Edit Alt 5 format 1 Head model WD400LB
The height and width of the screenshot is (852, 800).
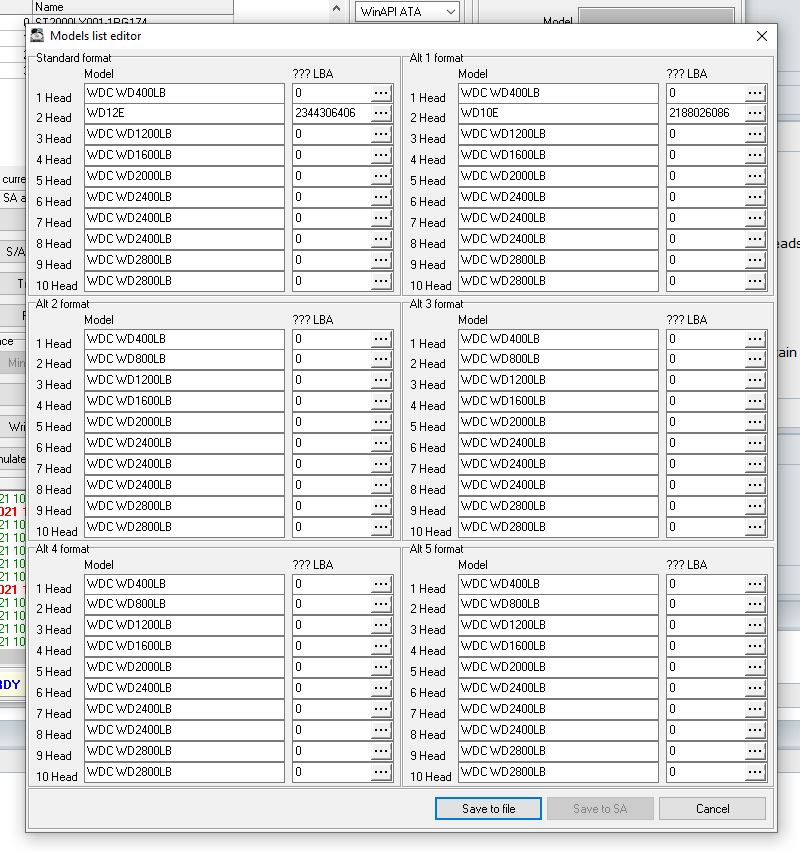[x=558, y=584]
